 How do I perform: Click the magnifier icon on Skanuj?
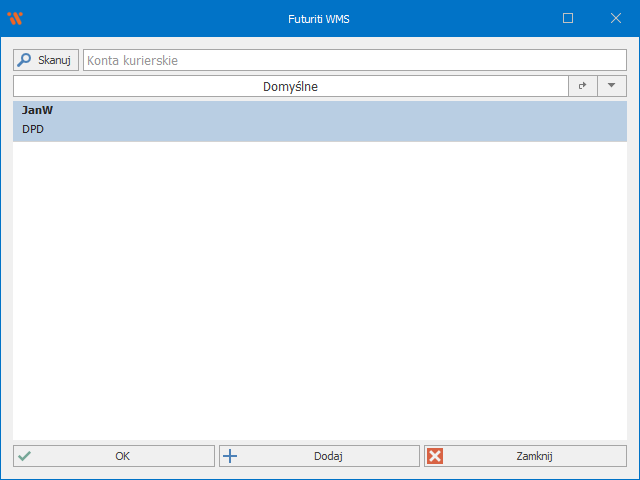coord(25,60)
